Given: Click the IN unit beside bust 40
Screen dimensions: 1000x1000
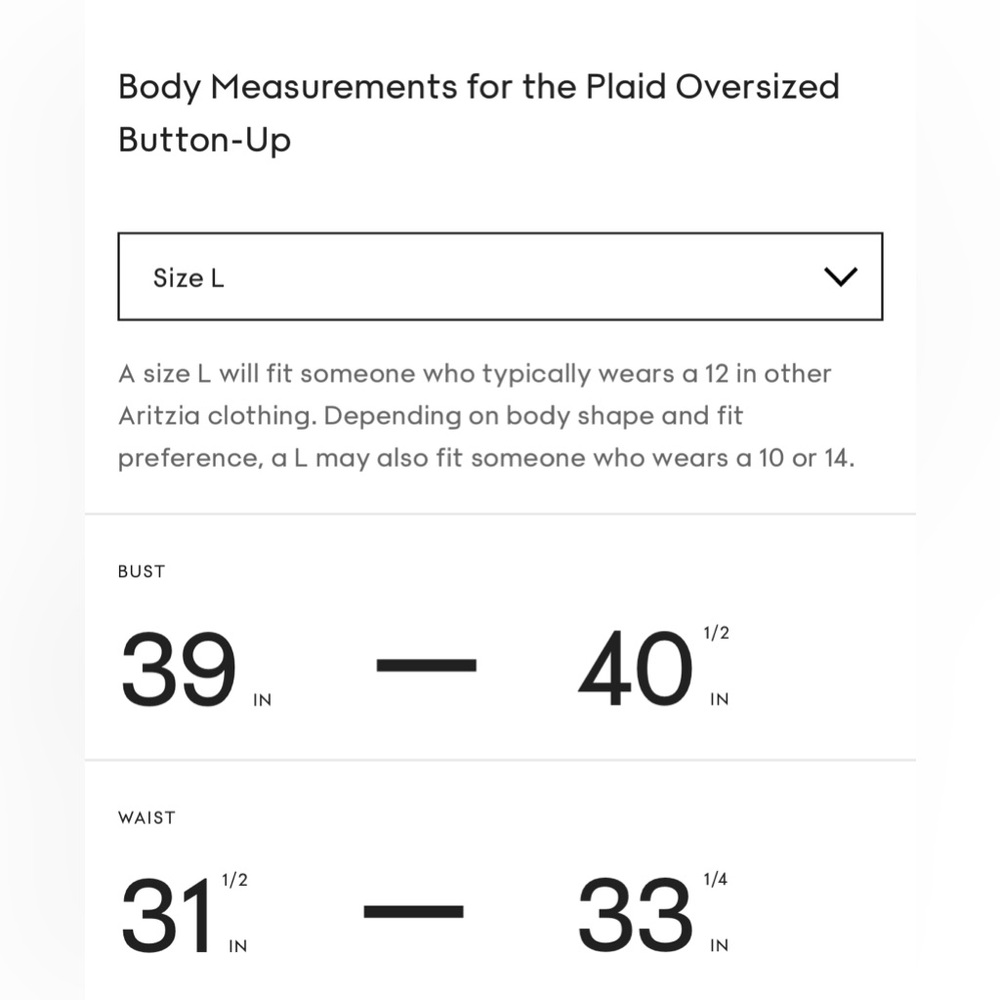Looking at the screenshot, I should (719, 700).
